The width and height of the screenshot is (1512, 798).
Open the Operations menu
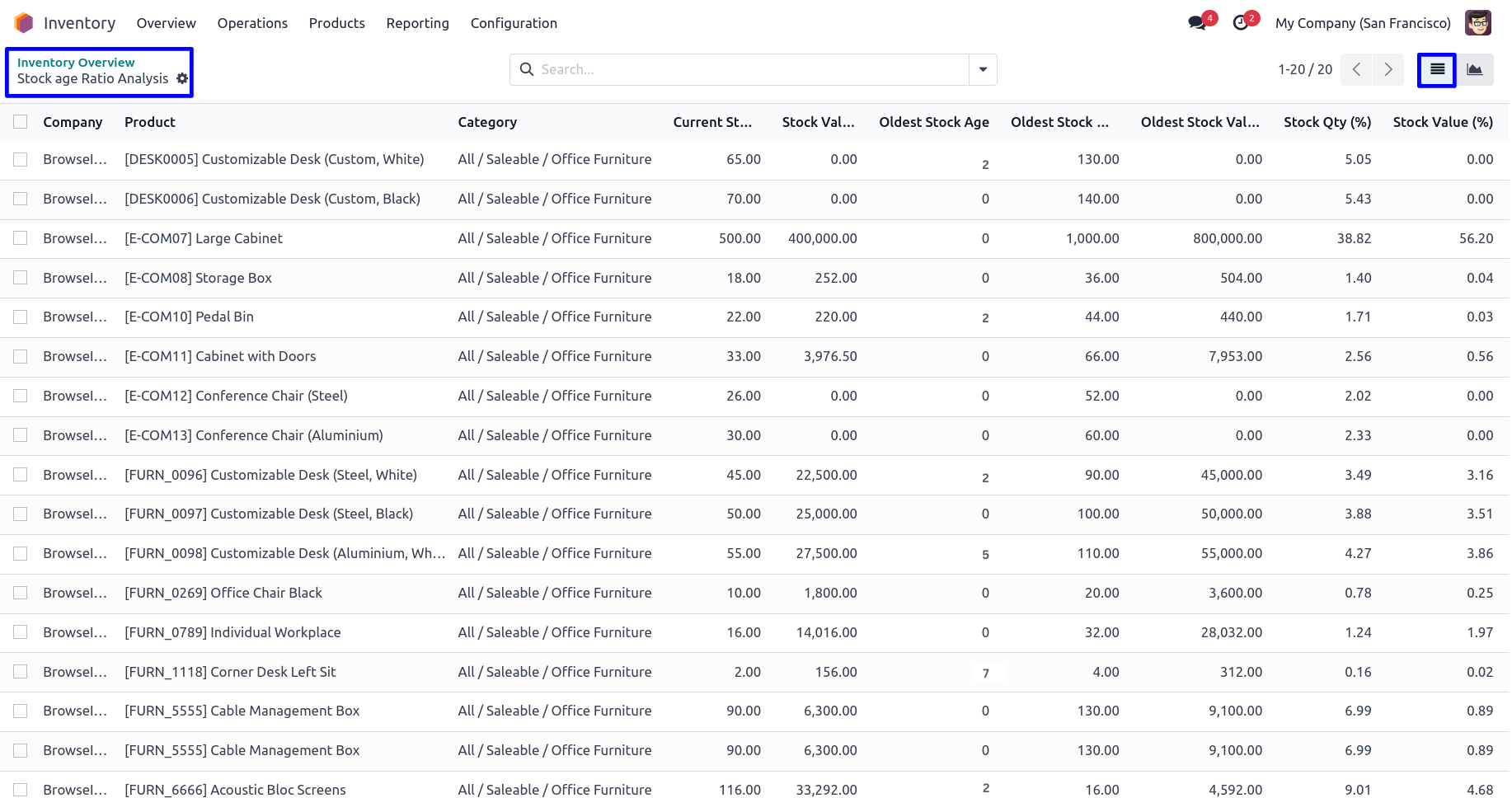click(x=252, y=23)
